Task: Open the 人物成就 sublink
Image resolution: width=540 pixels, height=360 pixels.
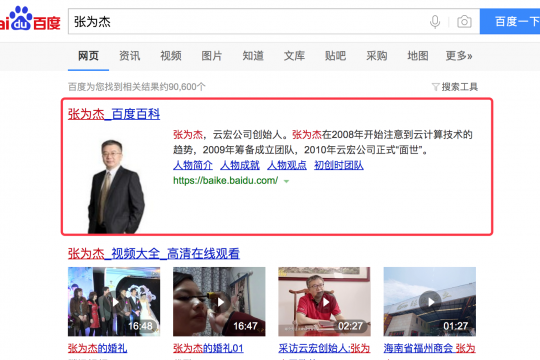Action: point(240,165)
